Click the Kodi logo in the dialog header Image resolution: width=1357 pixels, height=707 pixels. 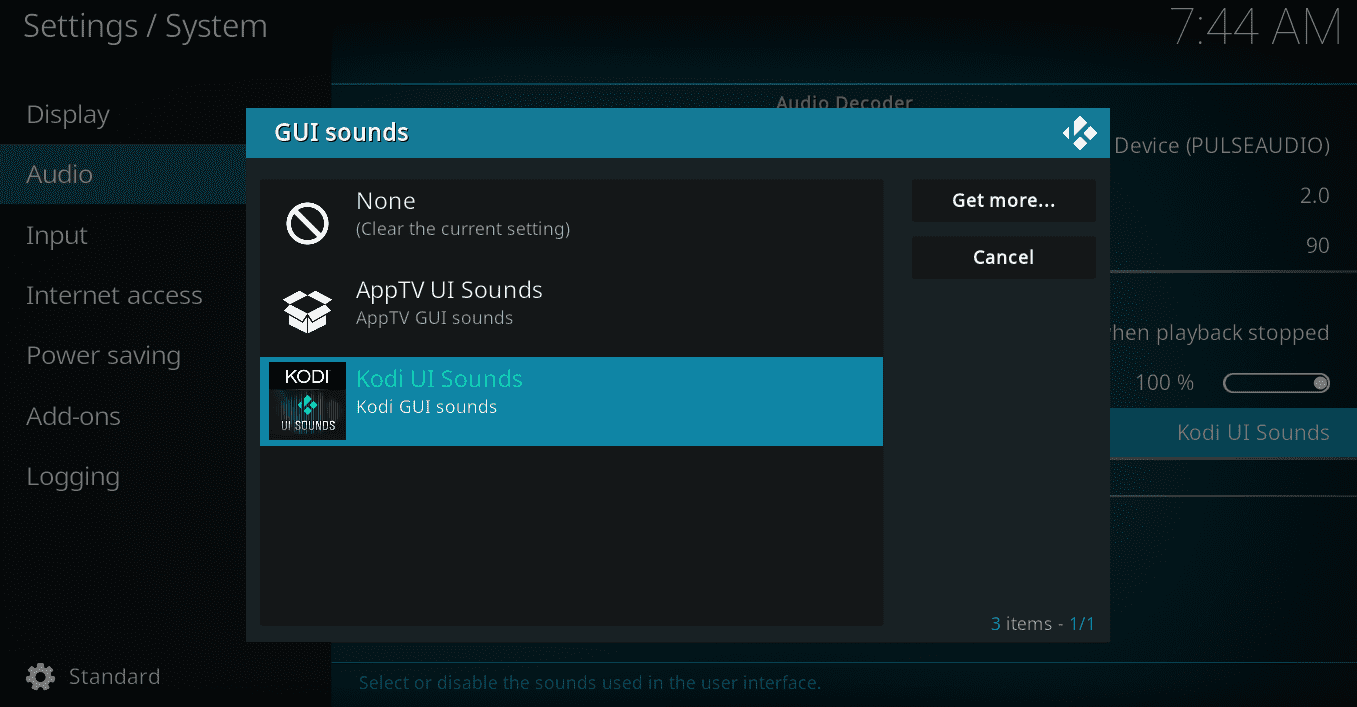tap(1080, 131)
